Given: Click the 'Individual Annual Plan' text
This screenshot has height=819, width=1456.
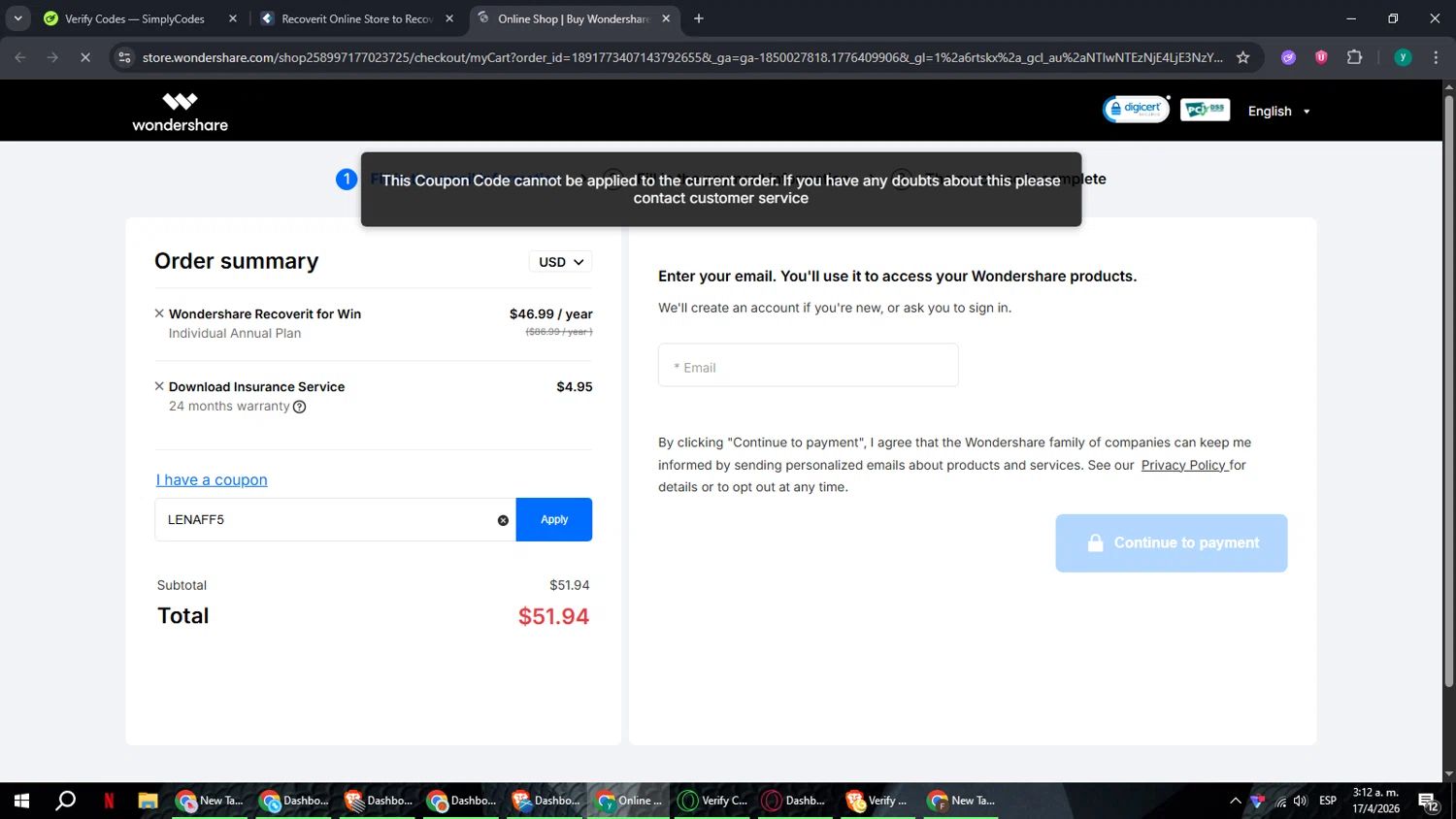Looking at the screenshot, I should (x=235, y=334).
